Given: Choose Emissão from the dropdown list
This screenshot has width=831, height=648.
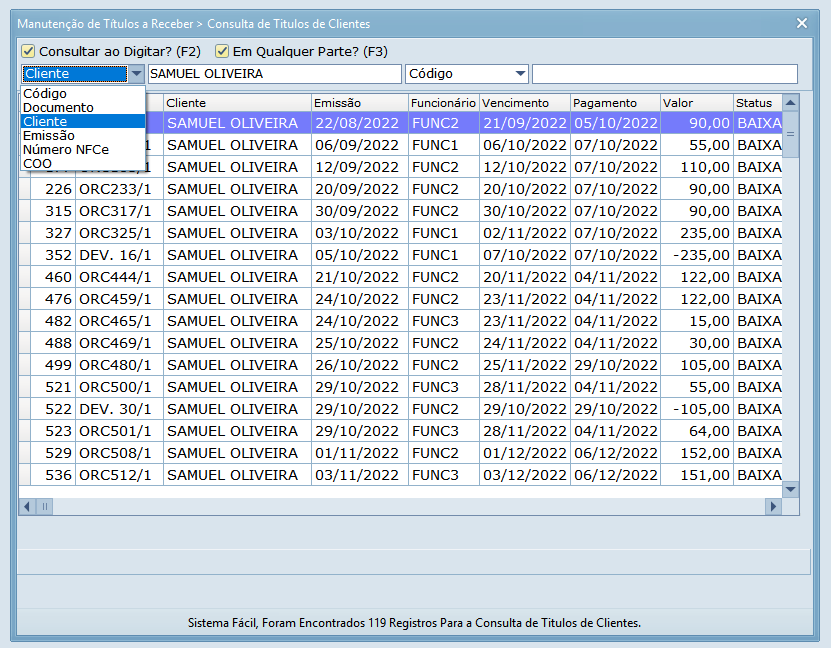Looking at the screenshot, I should coord(48,135).
